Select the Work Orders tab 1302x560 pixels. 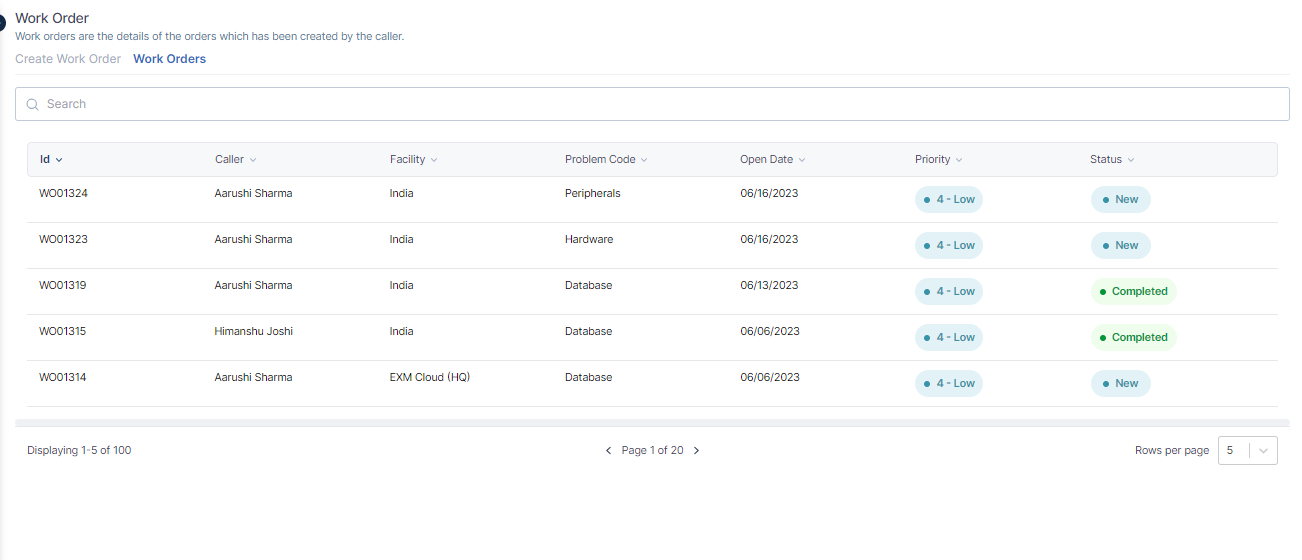tap(169, 59)
